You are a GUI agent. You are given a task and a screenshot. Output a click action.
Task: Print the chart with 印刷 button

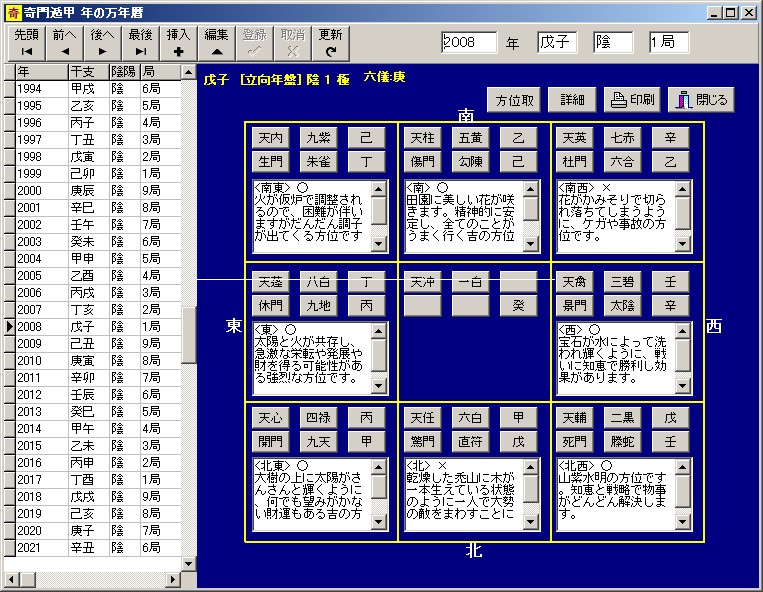click(634, 100)
